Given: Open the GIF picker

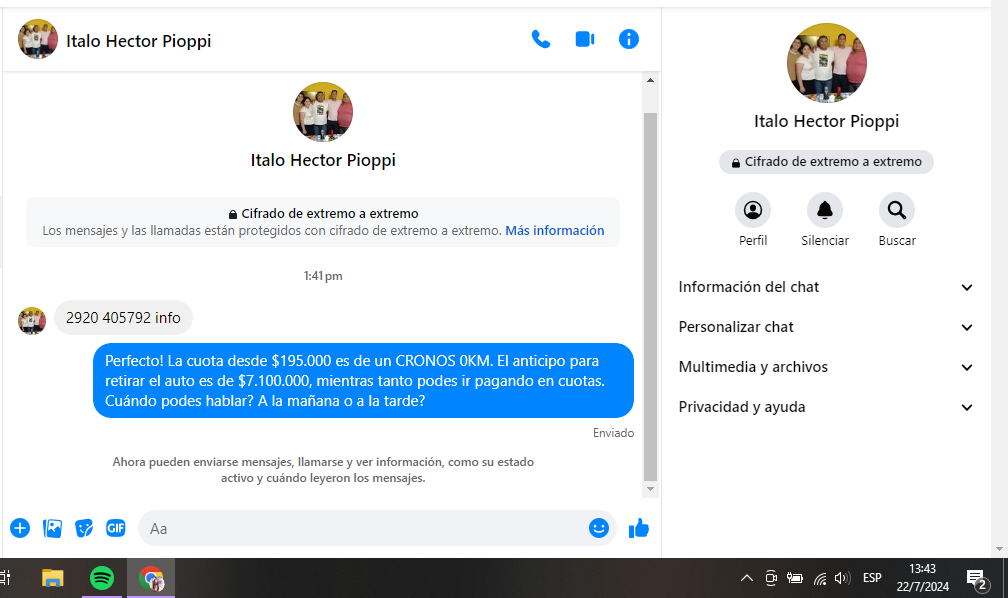Looking at the screenshot, I should [116, 528].
